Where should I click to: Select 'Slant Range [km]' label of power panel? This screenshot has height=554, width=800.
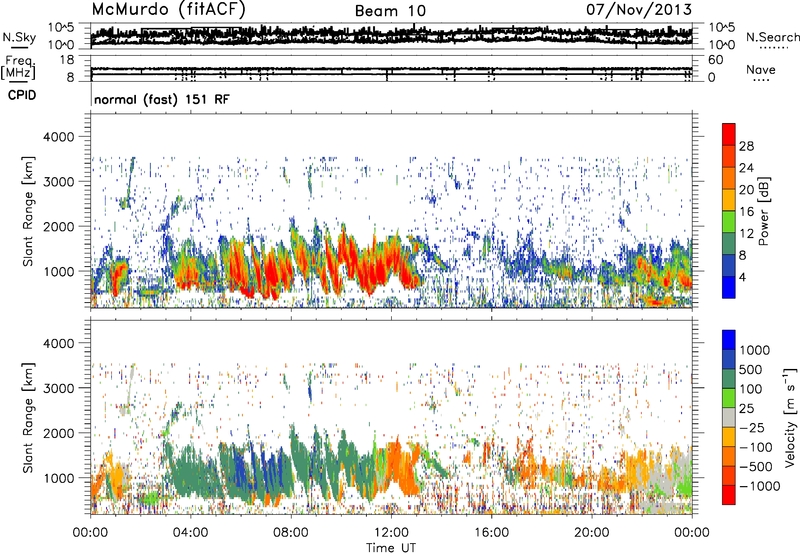pos(28,211)
